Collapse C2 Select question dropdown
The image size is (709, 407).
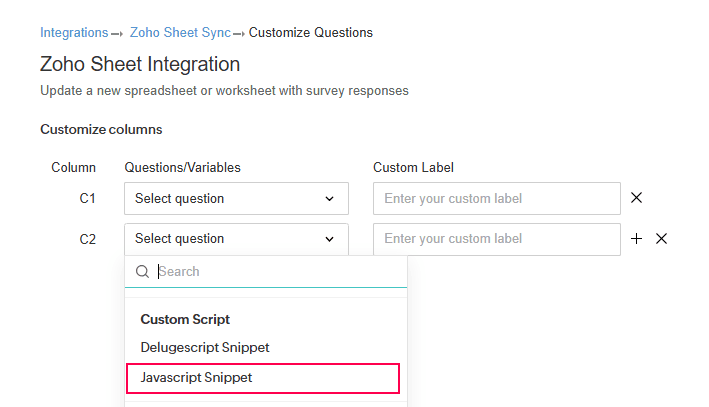point(236,239)
